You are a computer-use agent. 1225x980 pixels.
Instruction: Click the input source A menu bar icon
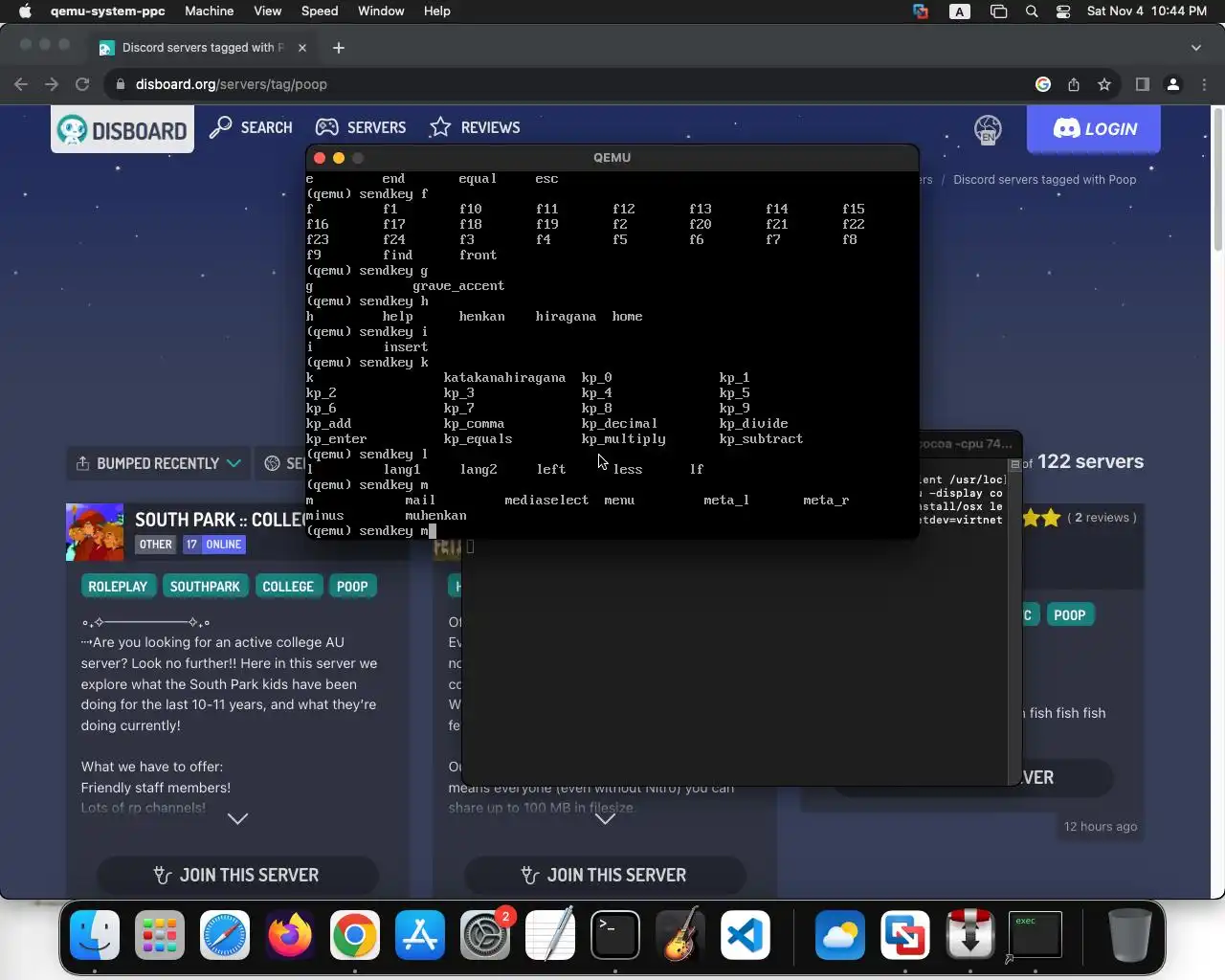point(960,11)
